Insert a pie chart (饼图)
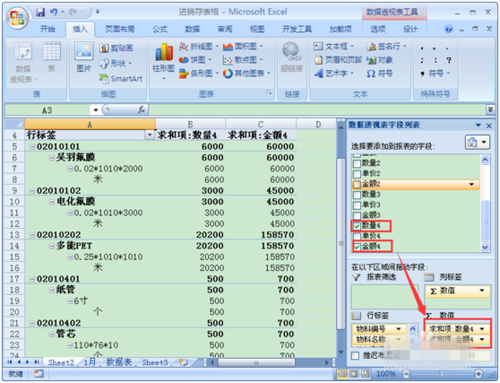The height and width of the screenshot is (383, 500). coord(196,60)
